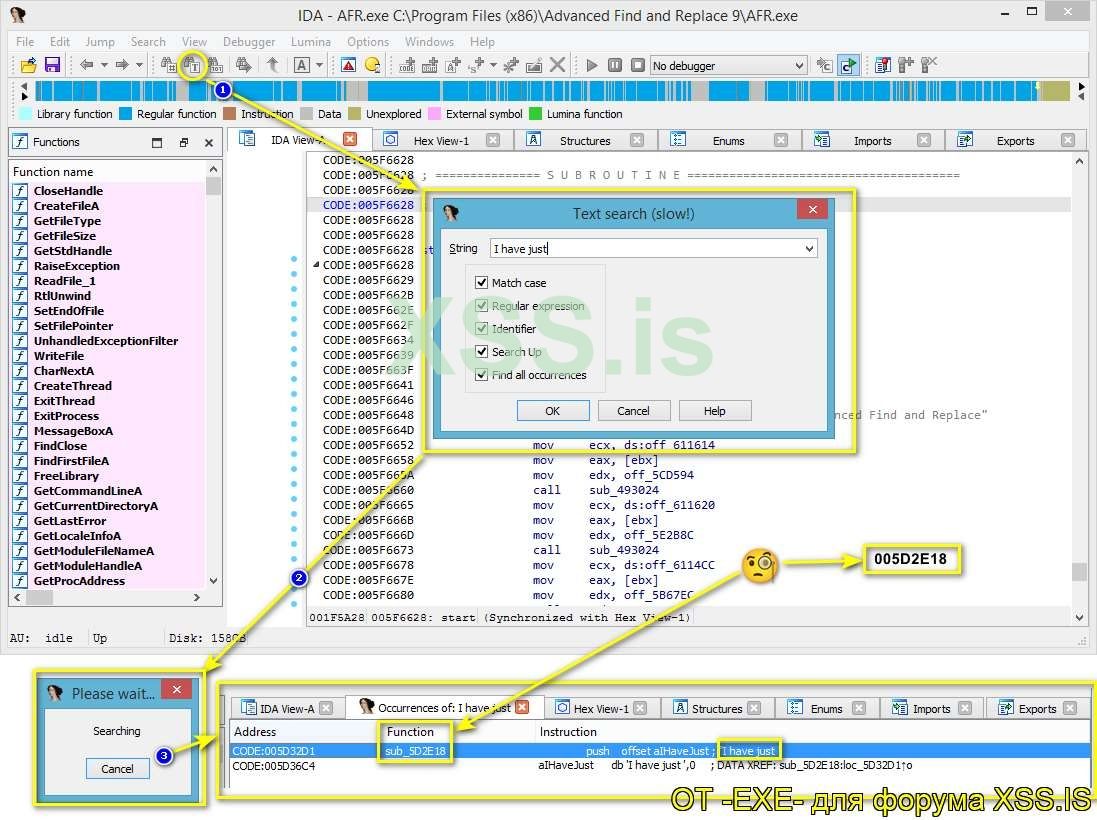
Task: Click the large X cancel toolbar icon
Action: [x=558, y=65]
